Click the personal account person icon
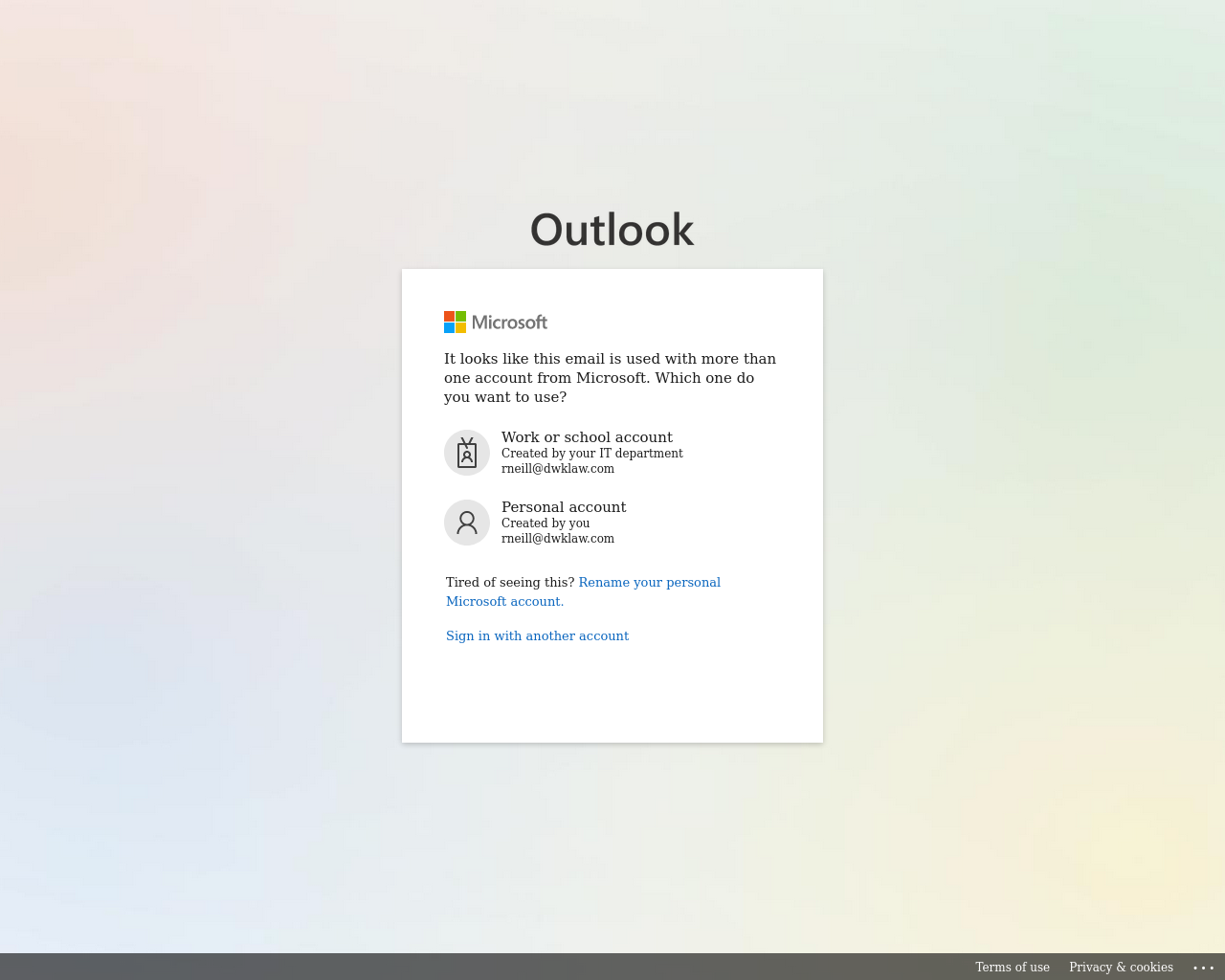 click(x=467, y=523)
